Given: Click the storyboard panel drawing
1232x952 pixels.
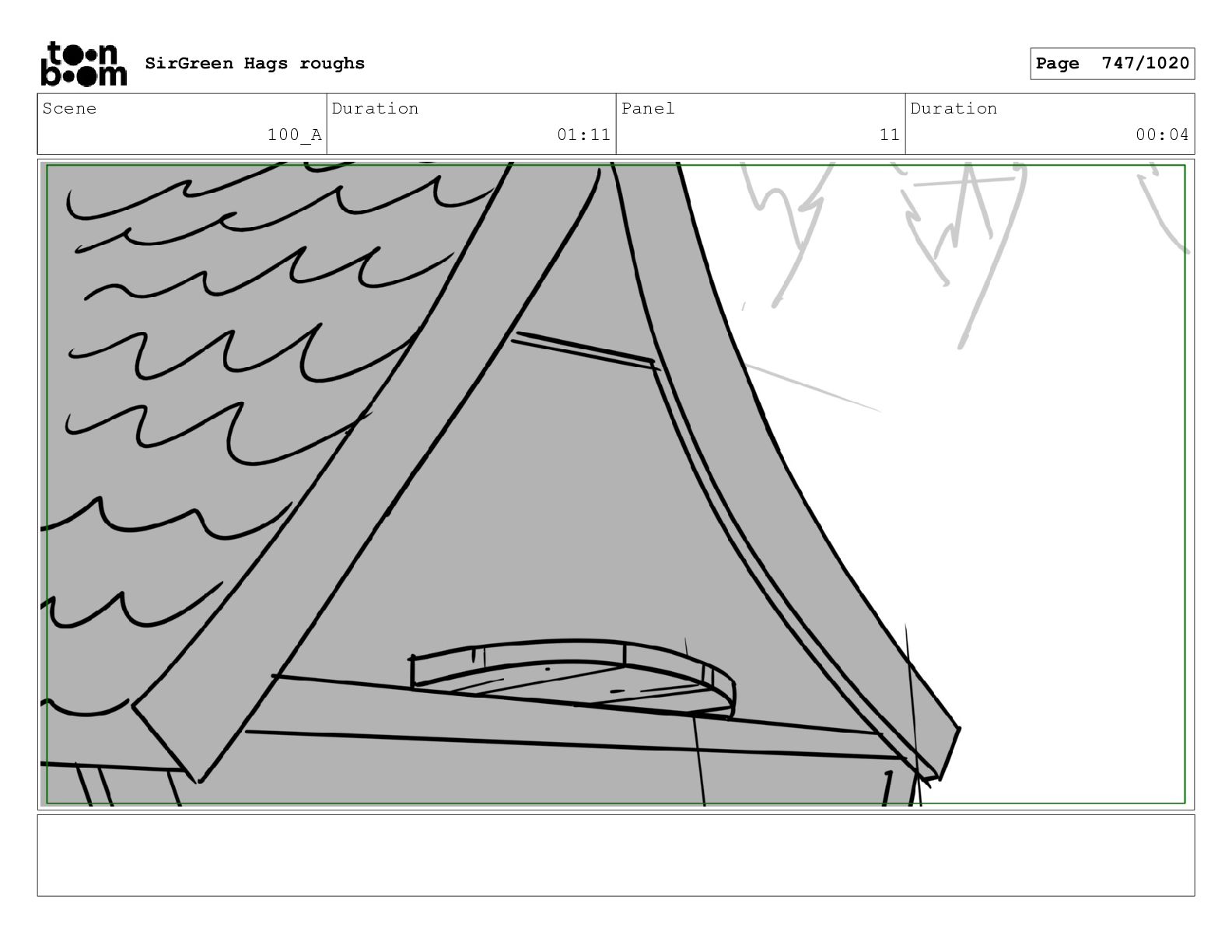Looking at the screenshot, I should click(616, 484).
